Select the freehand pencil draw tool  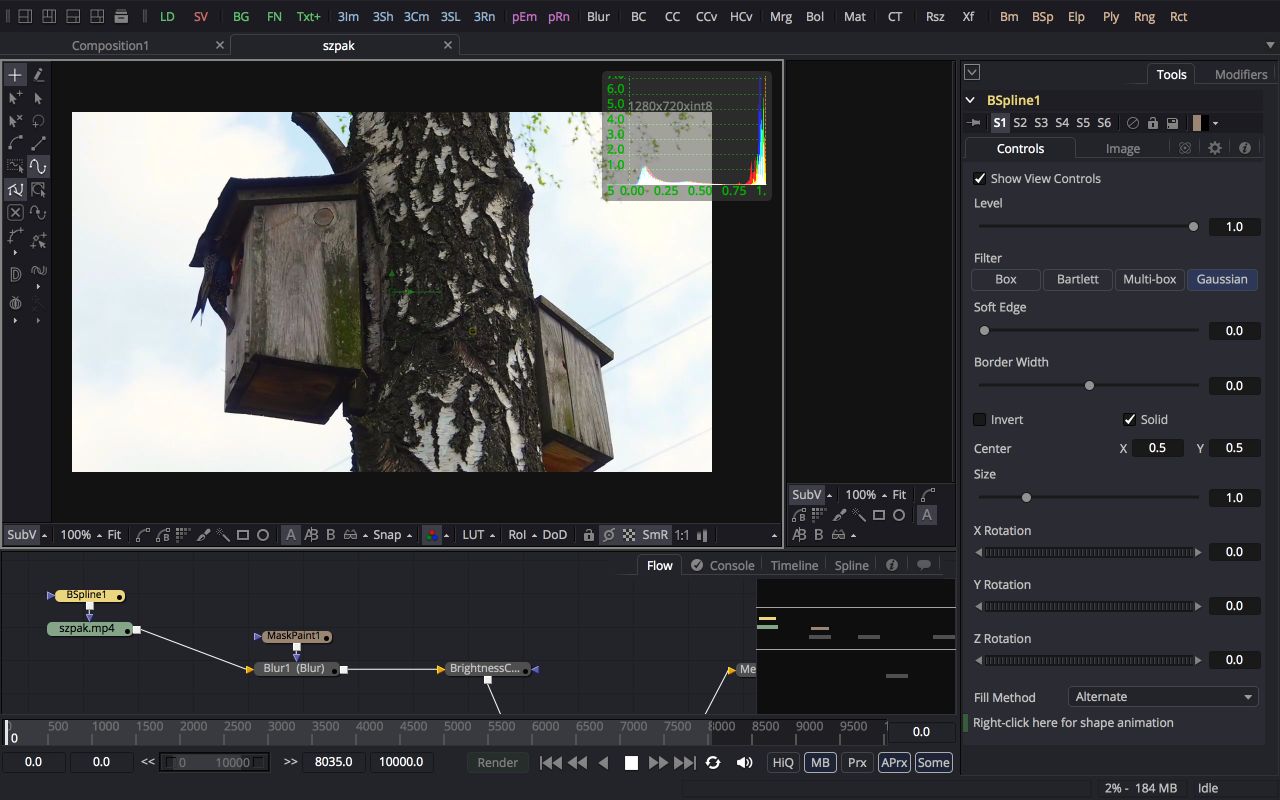(39, 74)
